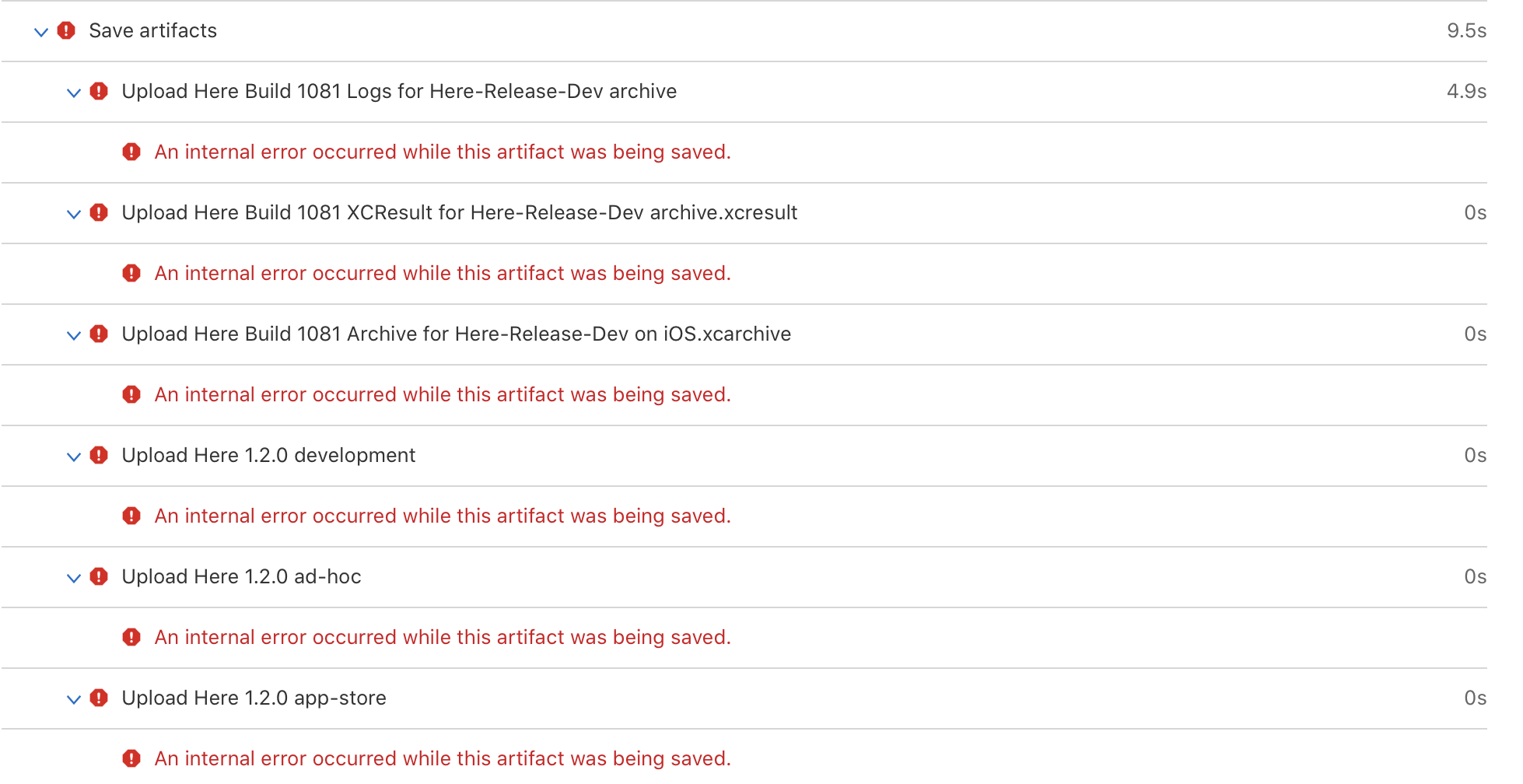Image resolution: width=1523 pixels, height=784 pixels.
Task: Select the Save artifacts row title
Action: (152, 30)
